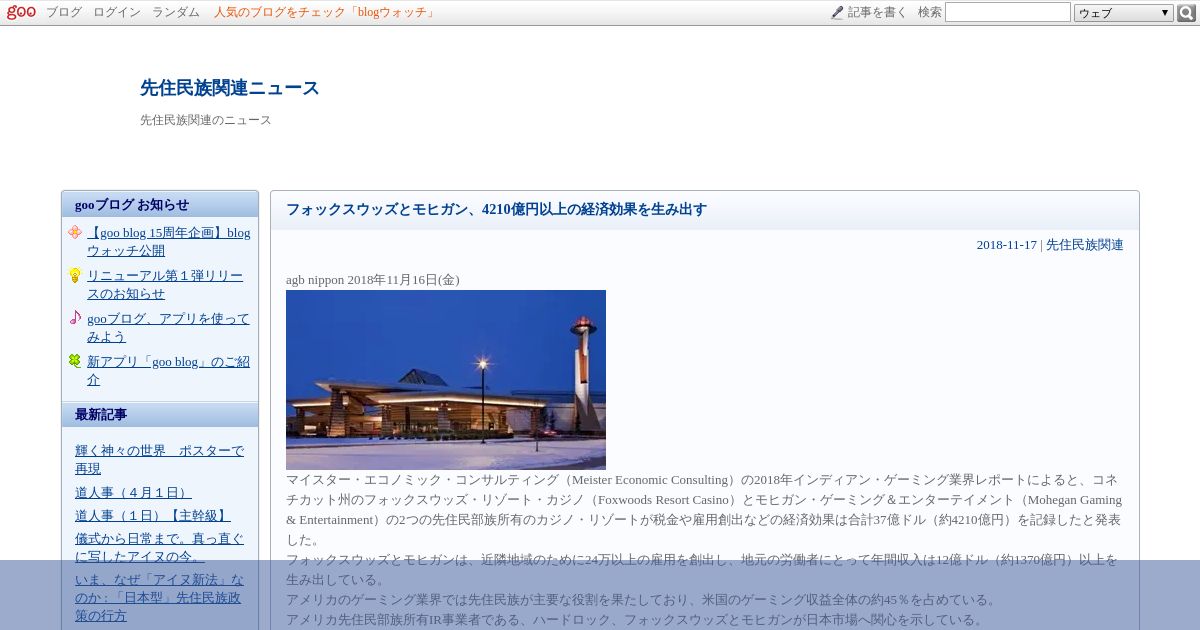Image resolution: width=1200 pixels, height=630 pixels.
Task: Click 先住民族関連のニュース subtitle text
Action: tap(206, 120)
